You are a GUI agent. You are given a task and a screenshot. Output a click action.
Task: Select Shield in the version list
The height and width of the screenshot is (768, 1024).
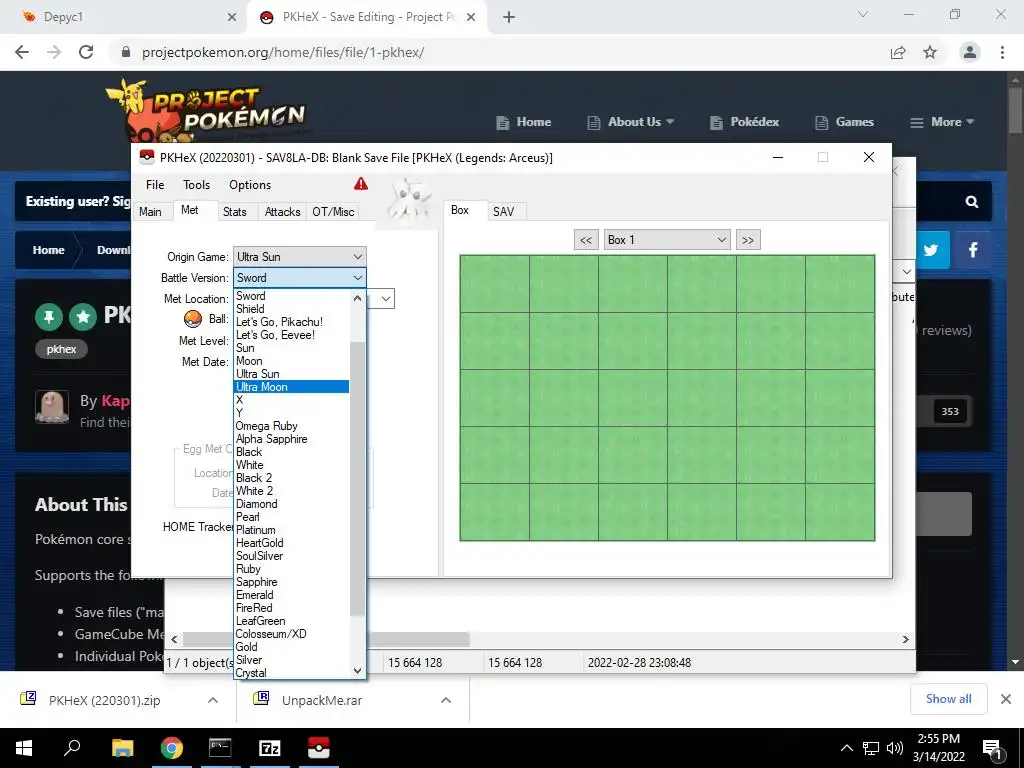(291, 309)
